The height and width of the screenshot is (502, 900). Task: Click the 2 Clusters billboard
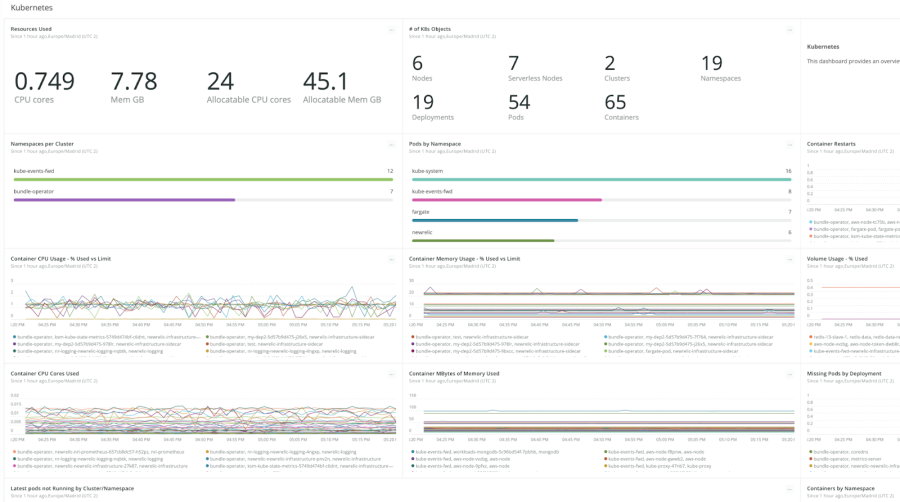(x=617, y=68)
